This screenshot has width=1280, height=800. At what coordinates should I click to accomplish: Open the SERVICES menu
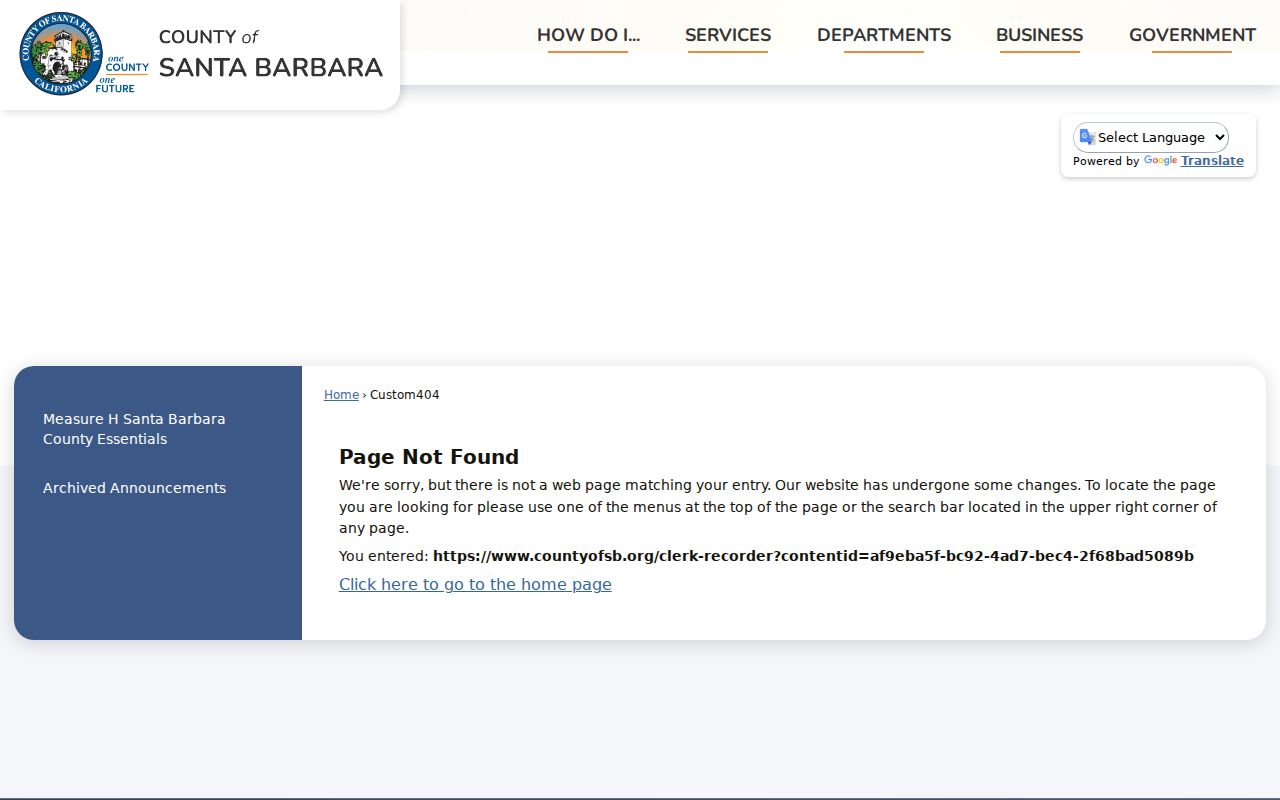(728, 35)
